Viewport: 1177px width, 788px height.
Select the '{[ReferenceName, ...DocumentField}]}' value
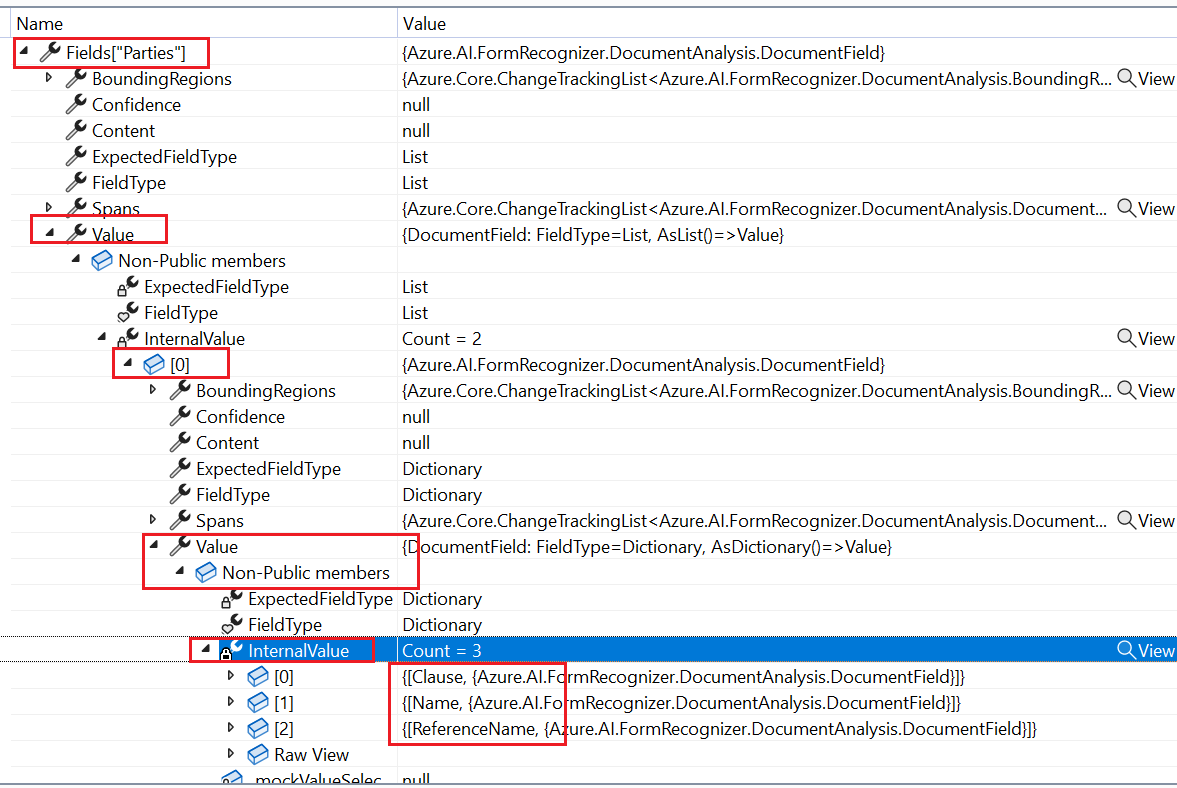[719, 729]
